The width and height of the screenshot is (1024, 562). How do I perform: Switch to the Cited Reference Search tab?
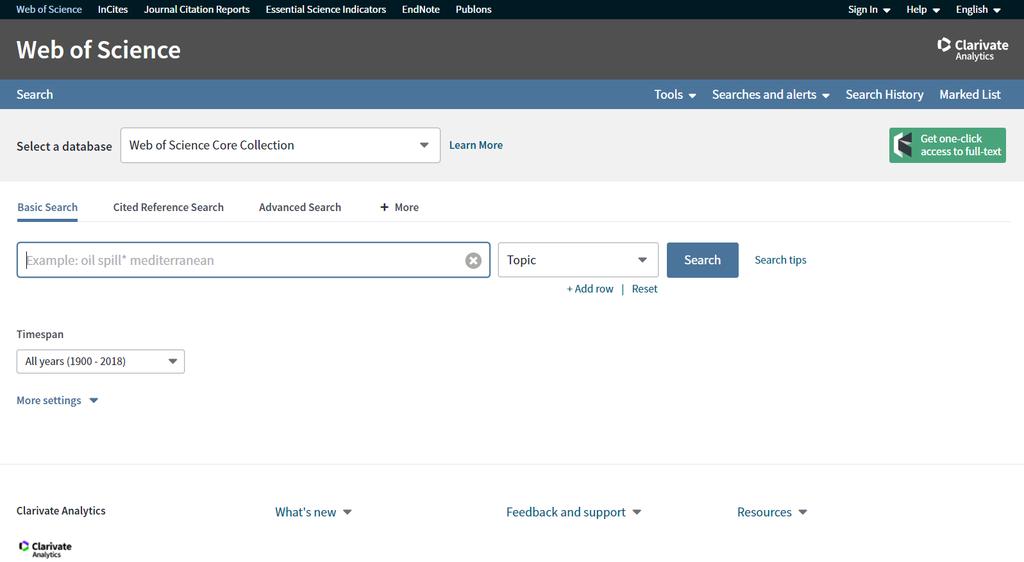[168, 207]
